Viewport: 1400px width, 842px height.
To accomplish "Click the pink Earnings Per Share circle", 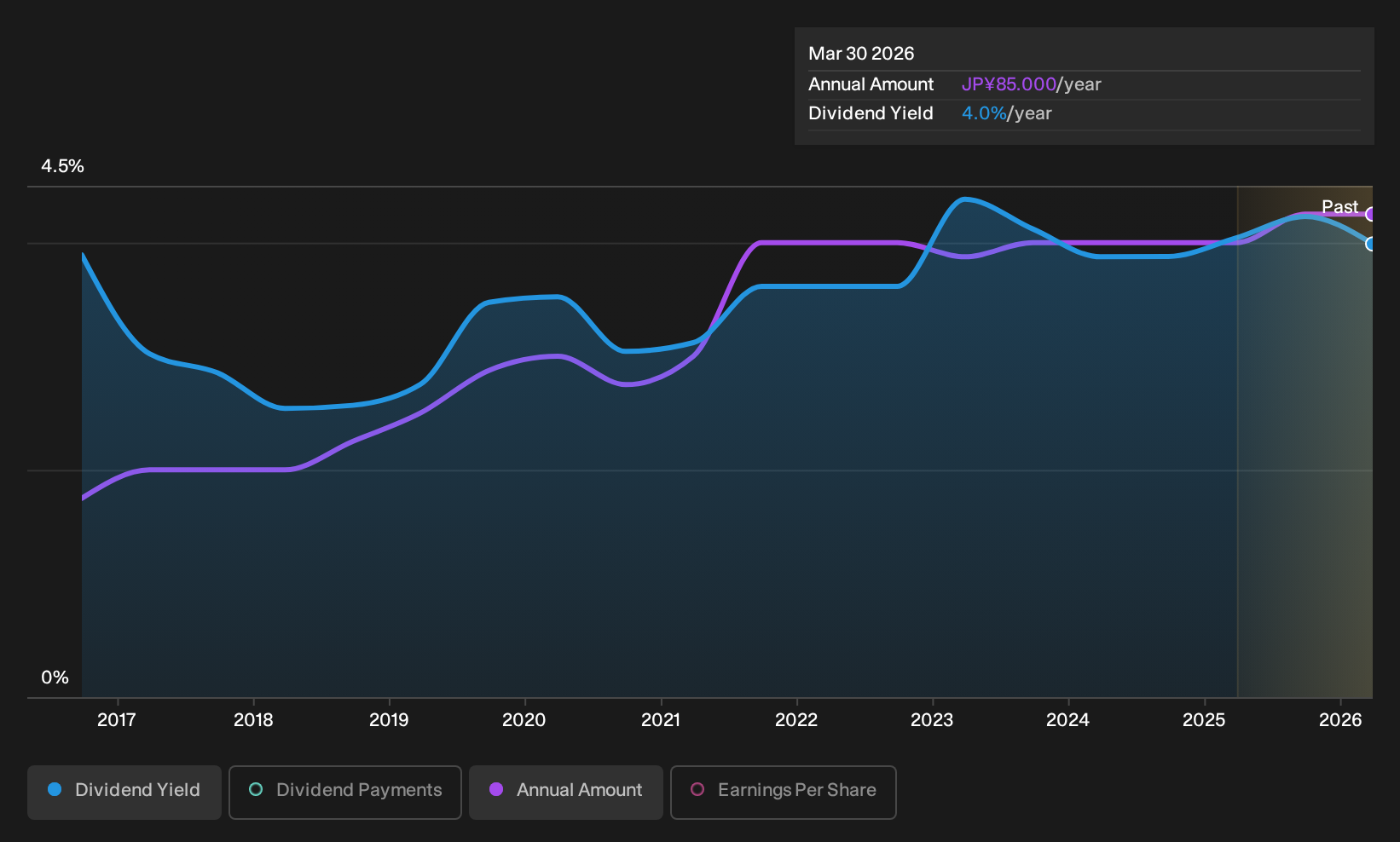I will point(697,789).
